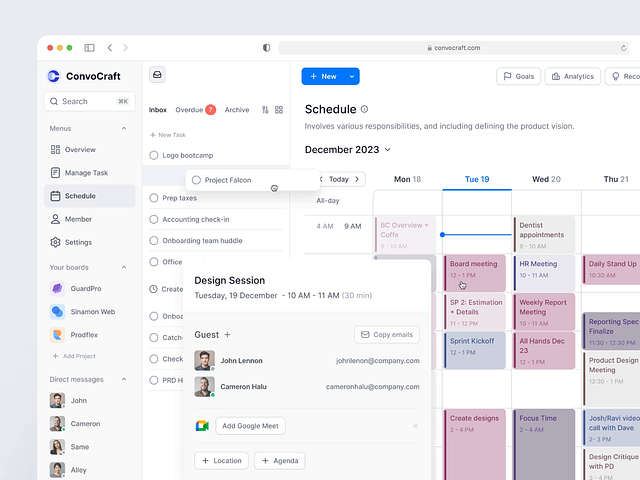Switch to the Inbox tab
The image size is (640, 480).
tap(158, 110)
